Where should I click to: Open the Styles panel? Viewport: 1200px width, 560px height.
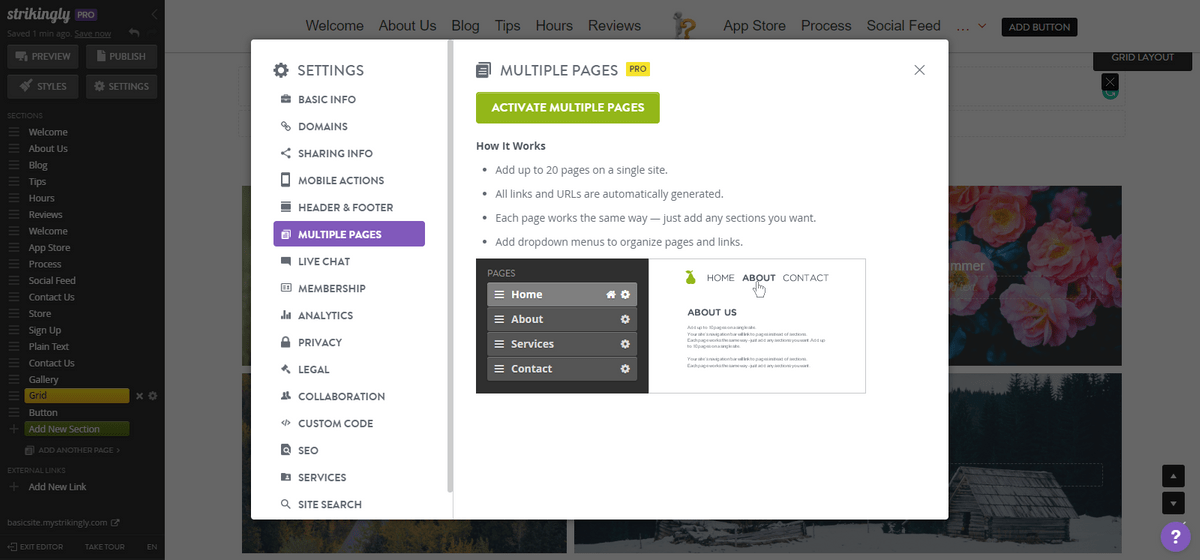tap(42, 87)
